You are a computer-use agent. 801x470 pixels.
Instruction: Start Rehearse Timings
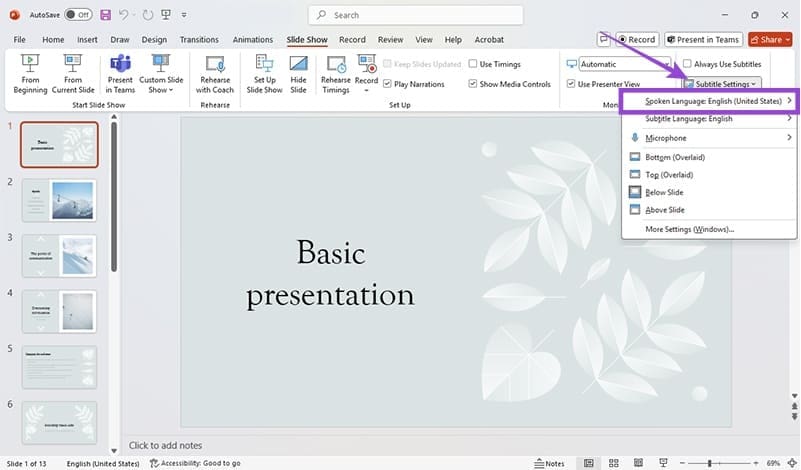point(336,75)
